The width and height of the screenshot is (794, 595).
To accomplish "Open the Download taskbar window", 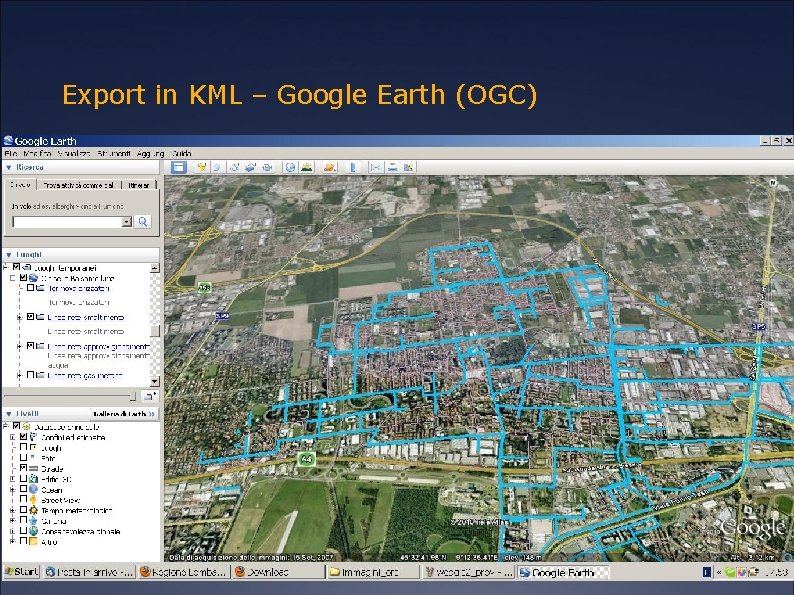I will [x=277, y=572].
